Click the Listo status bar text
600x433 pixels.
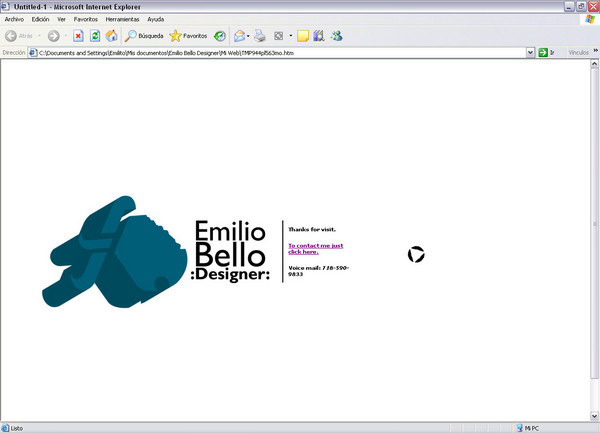(x=17, y=428)
